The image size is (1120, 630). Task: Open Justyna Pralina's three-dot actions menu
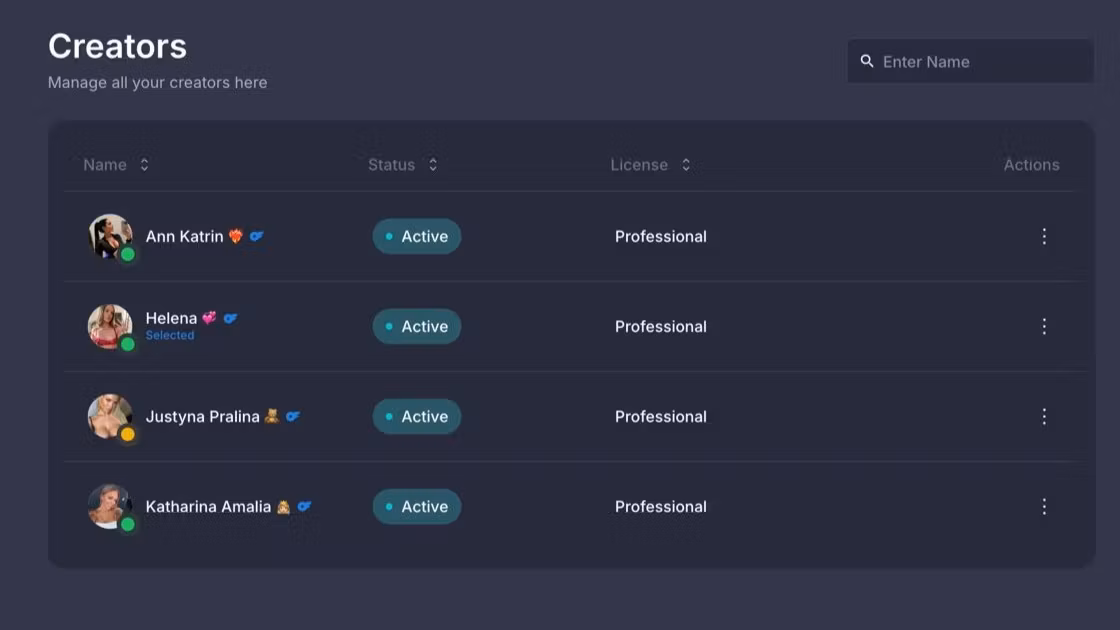coord(1044,416)
